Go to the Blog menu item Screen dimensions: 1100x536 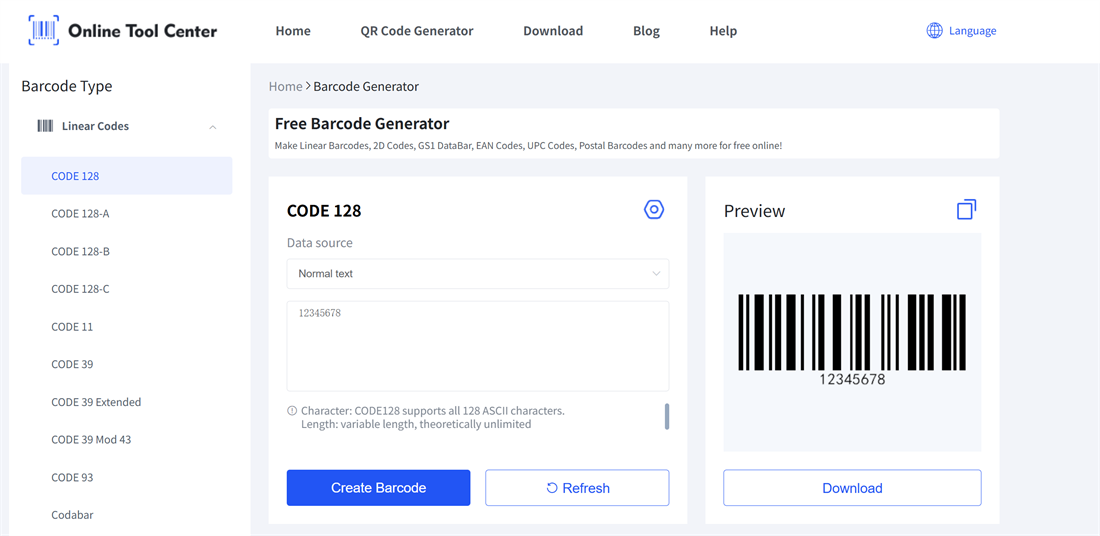(646, 31)
